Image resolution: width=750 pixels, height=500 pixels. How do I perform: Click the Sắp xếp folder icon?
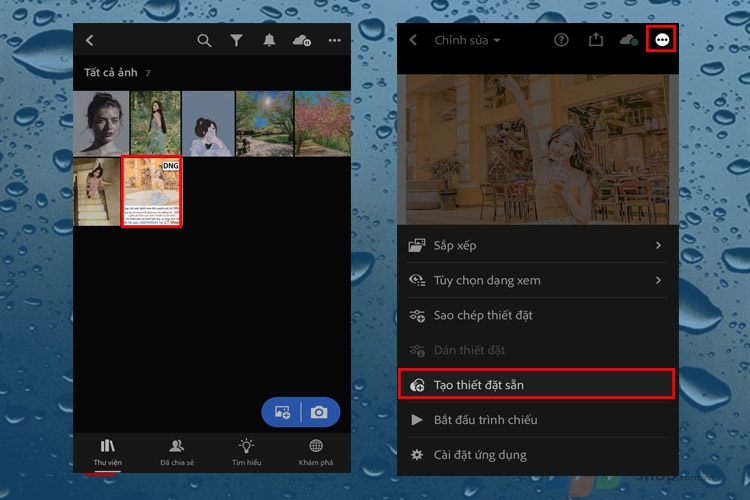pyautogui.click(x=417, y=245)
